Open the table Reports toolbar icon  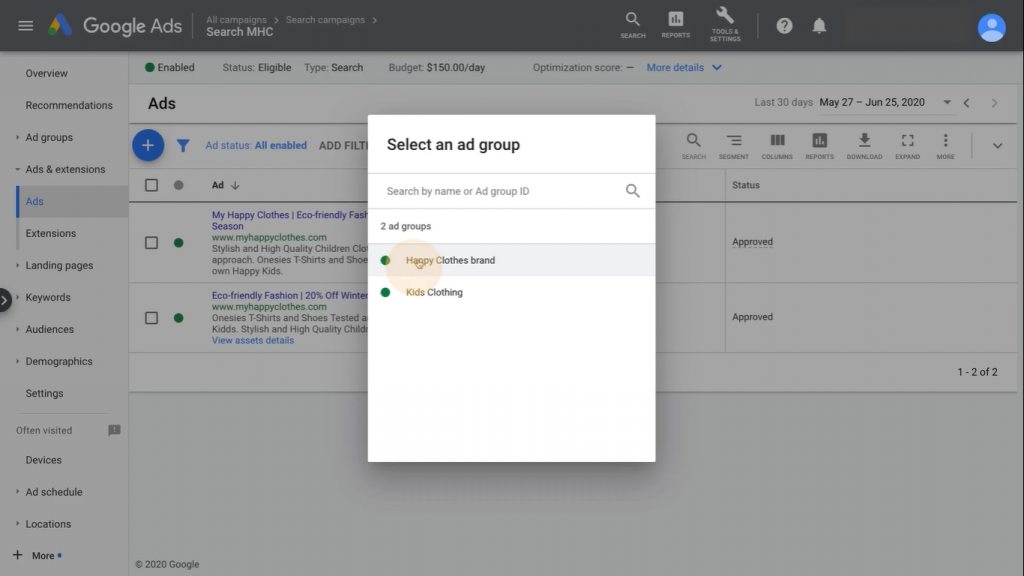click(x=819, y=146)
